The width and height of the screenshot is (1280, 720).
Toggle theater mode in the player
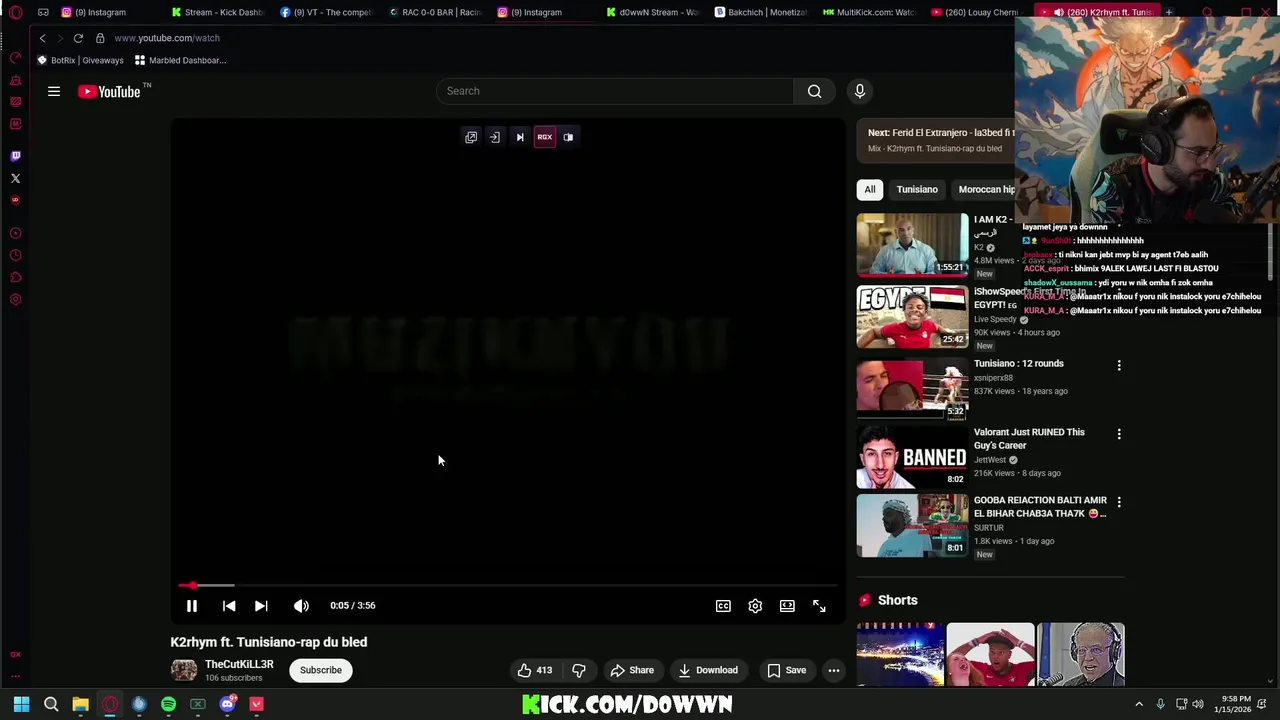pyautogui.click(x=787, y=605)
